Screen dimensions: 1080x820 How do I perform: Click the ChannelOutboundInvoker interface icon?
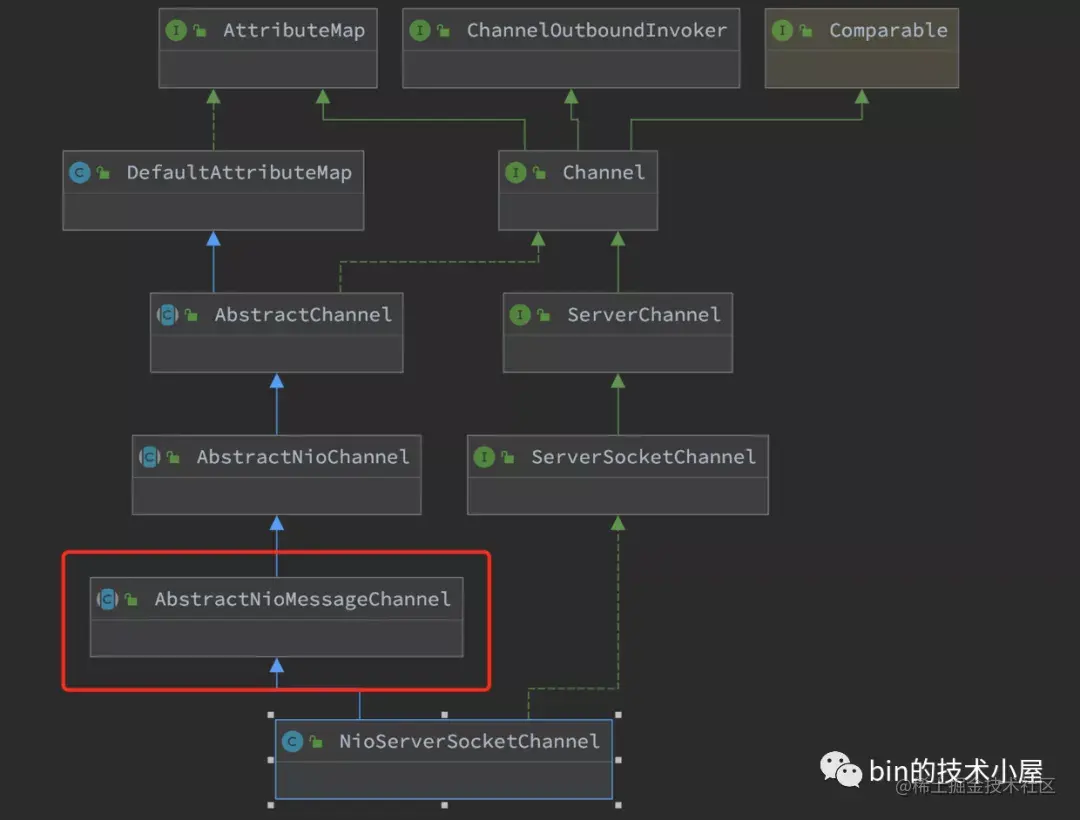[419, 30]
